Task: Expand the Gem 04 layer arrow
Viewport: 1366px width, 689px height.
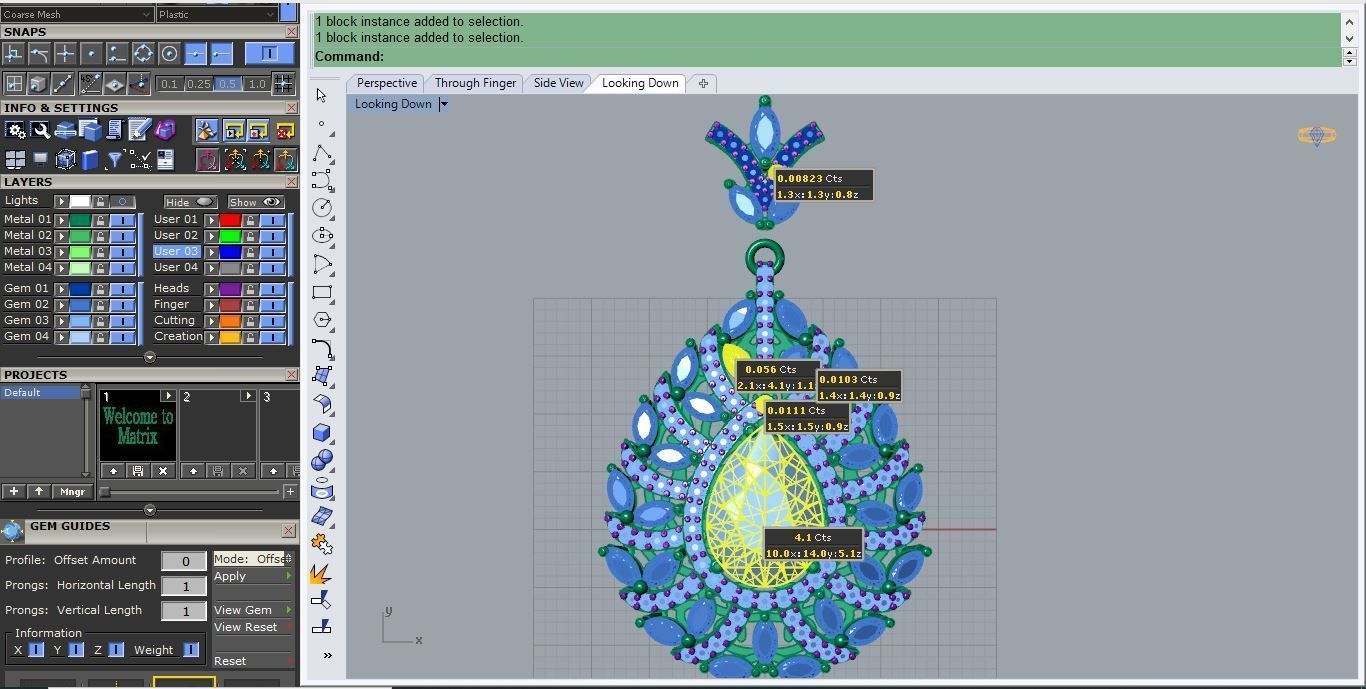Action: [62, 337]
